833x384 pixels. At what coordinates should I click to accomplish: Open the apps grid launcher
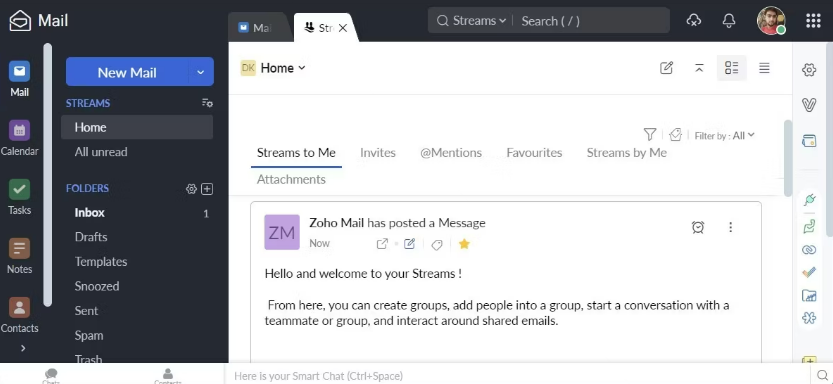tap(813, 21)
